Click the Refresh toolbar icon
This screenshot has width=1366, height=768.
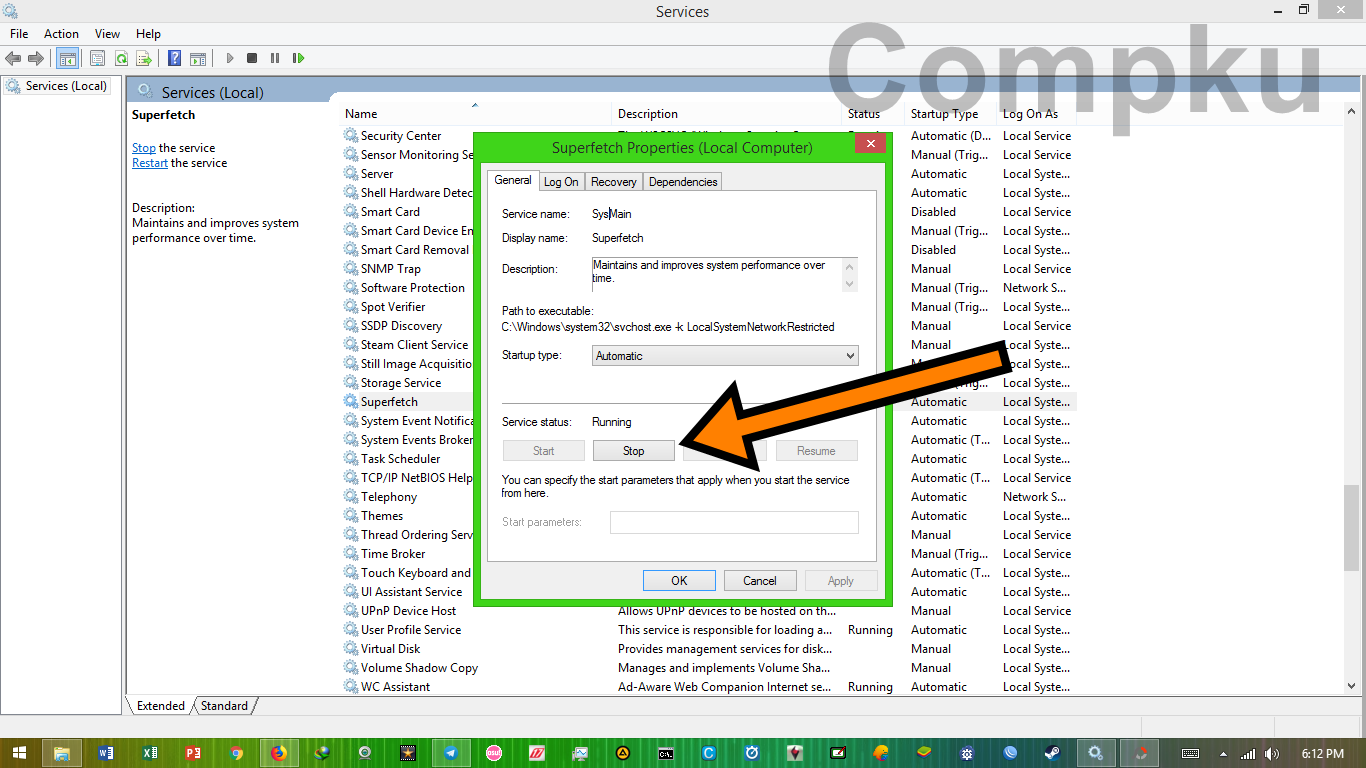click(121, 58)
